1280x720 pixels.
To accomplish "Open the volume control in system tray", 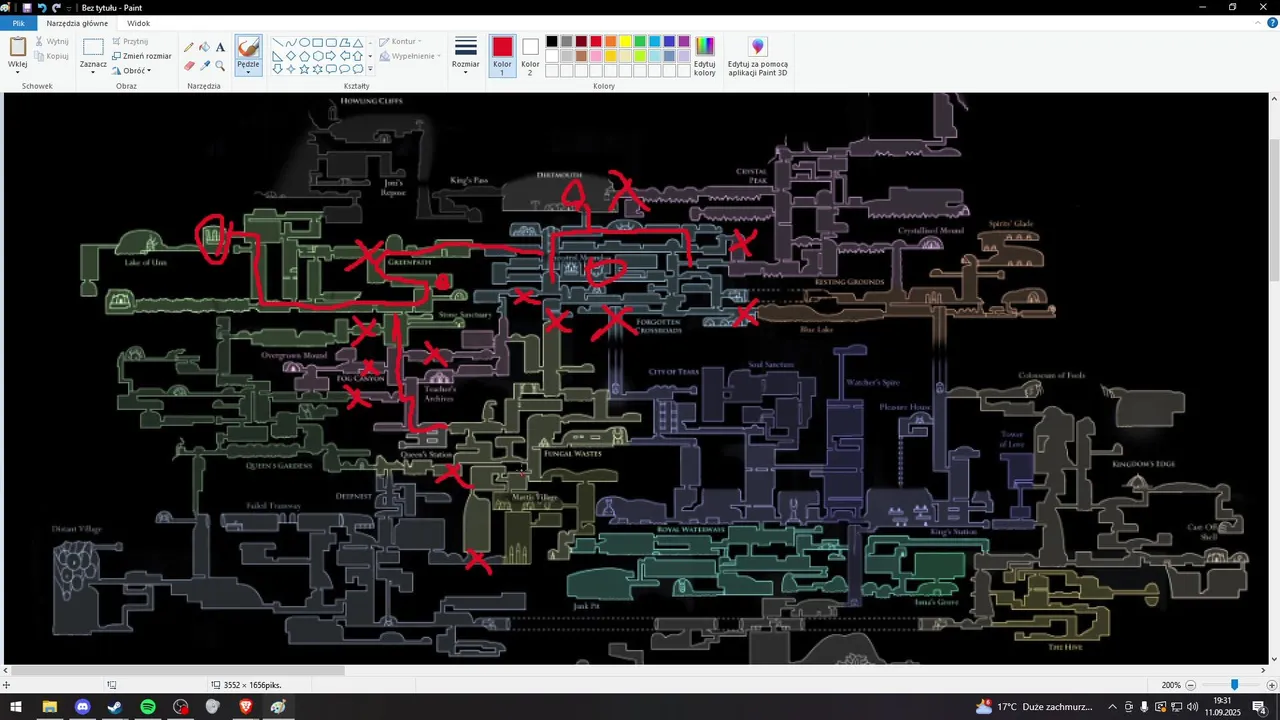I will tap(1192, 707).
